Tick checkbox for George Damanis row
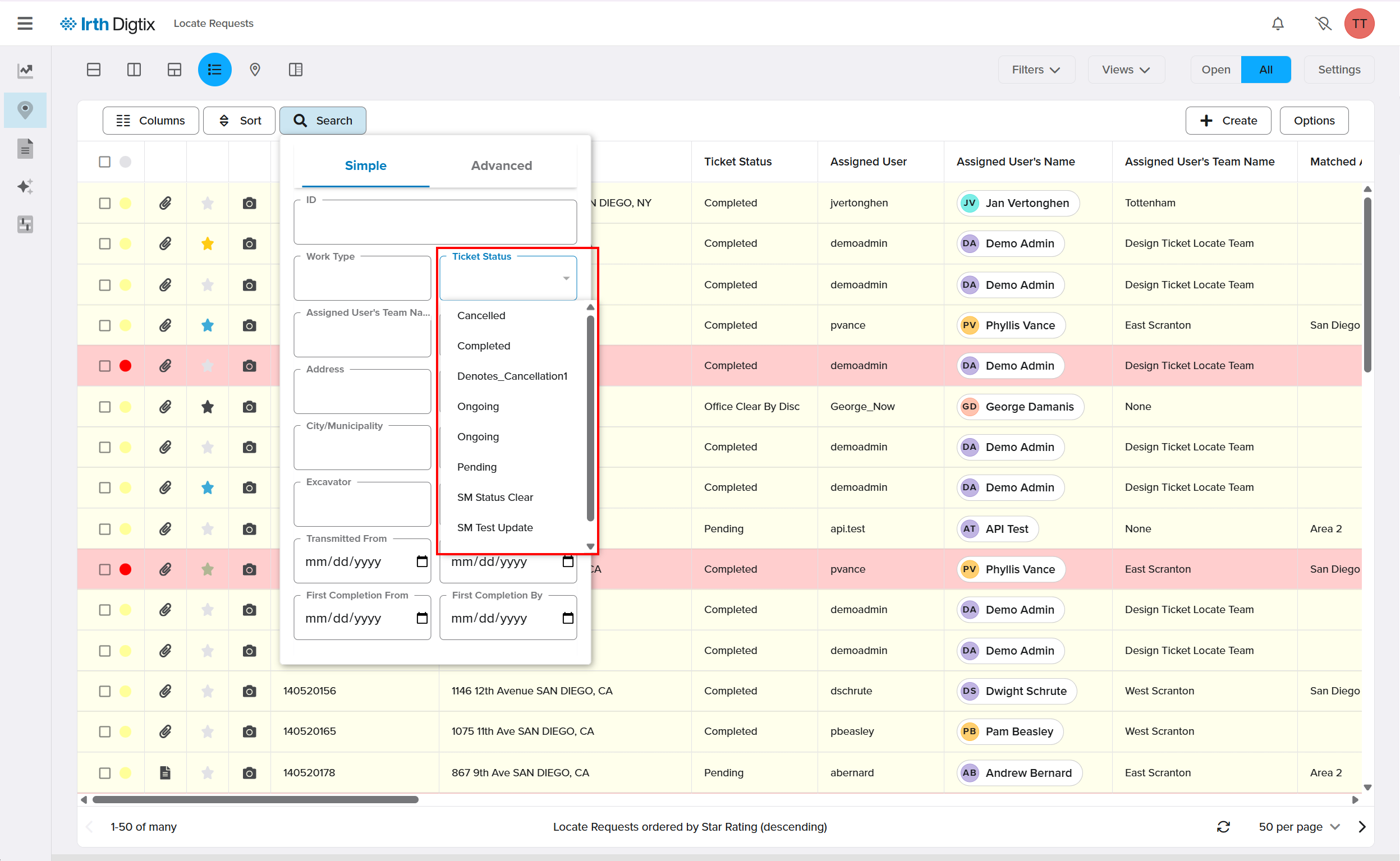 tap(104, 407)
